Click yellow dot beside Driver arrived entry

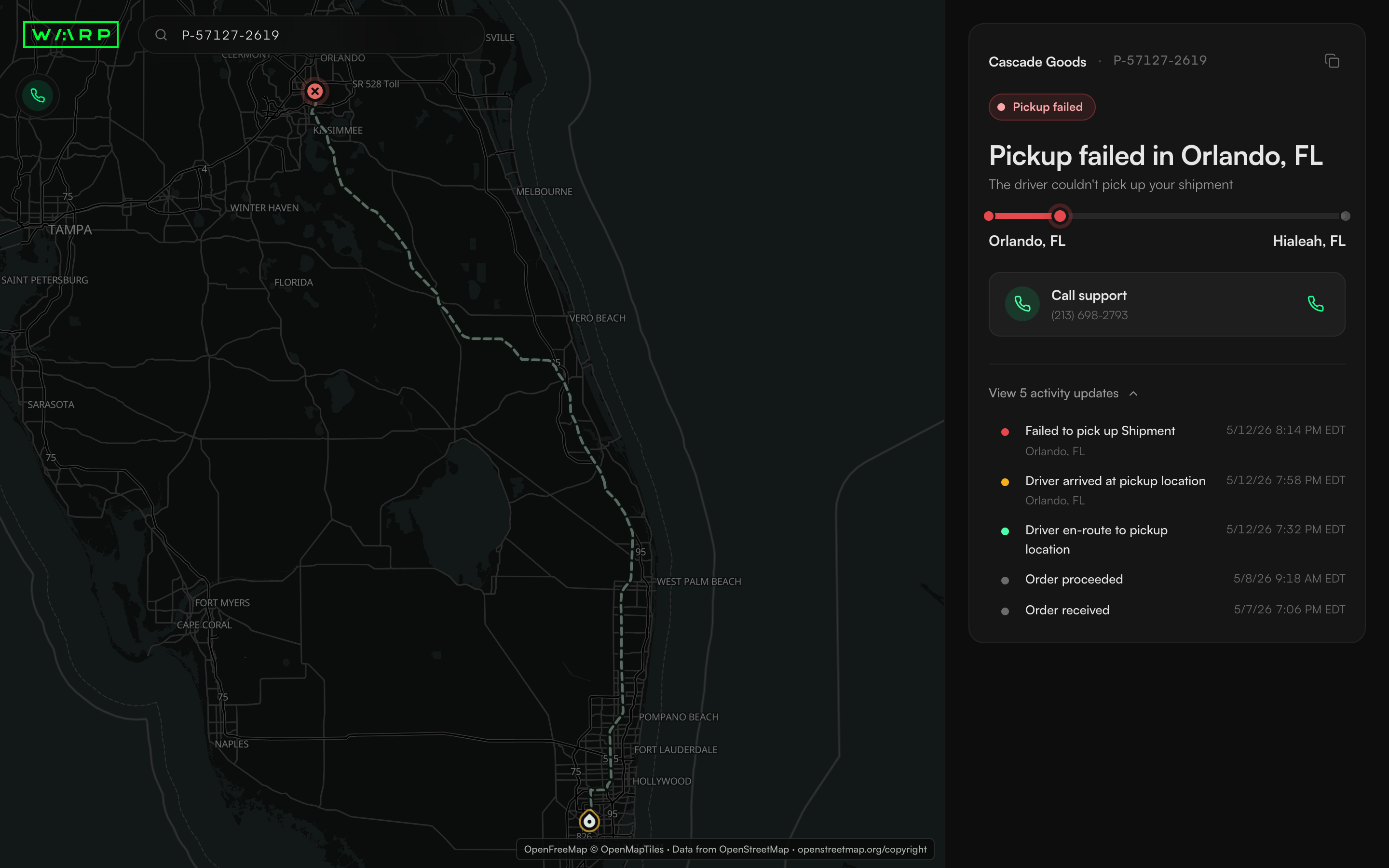pos(1005,482)
